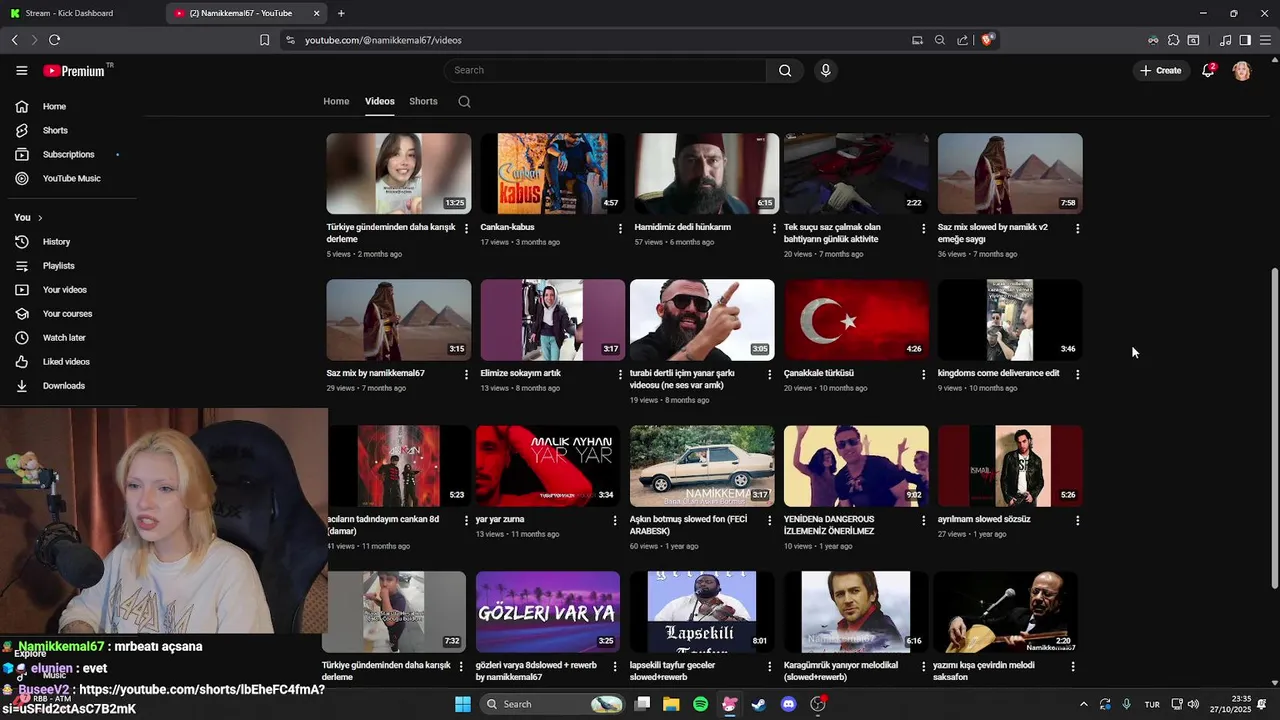The width and height of the screenshot is (1280, 720).
Task: Go back with the browser back arrow
Action: pos(14,40)
